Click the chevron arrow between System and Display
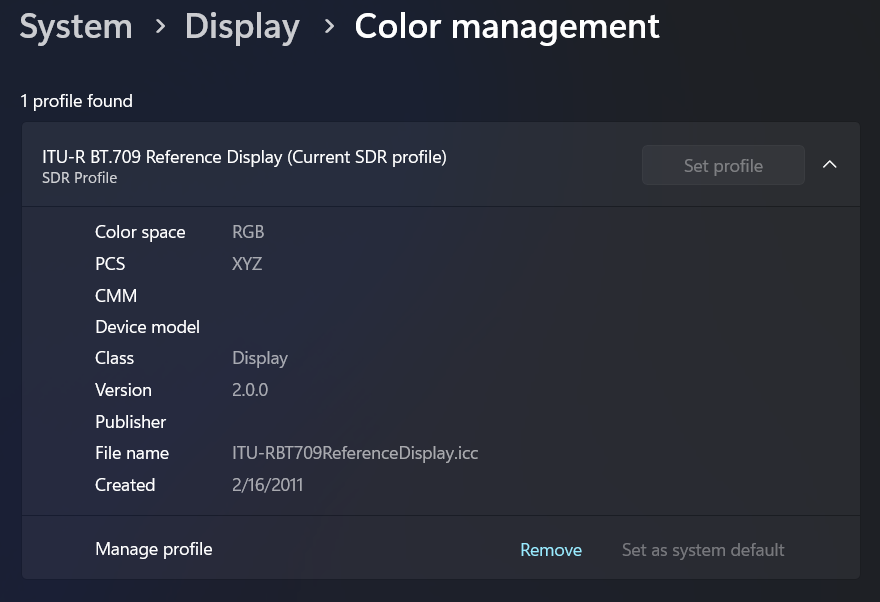Screen dimensions: 880x602 point(160,27)
